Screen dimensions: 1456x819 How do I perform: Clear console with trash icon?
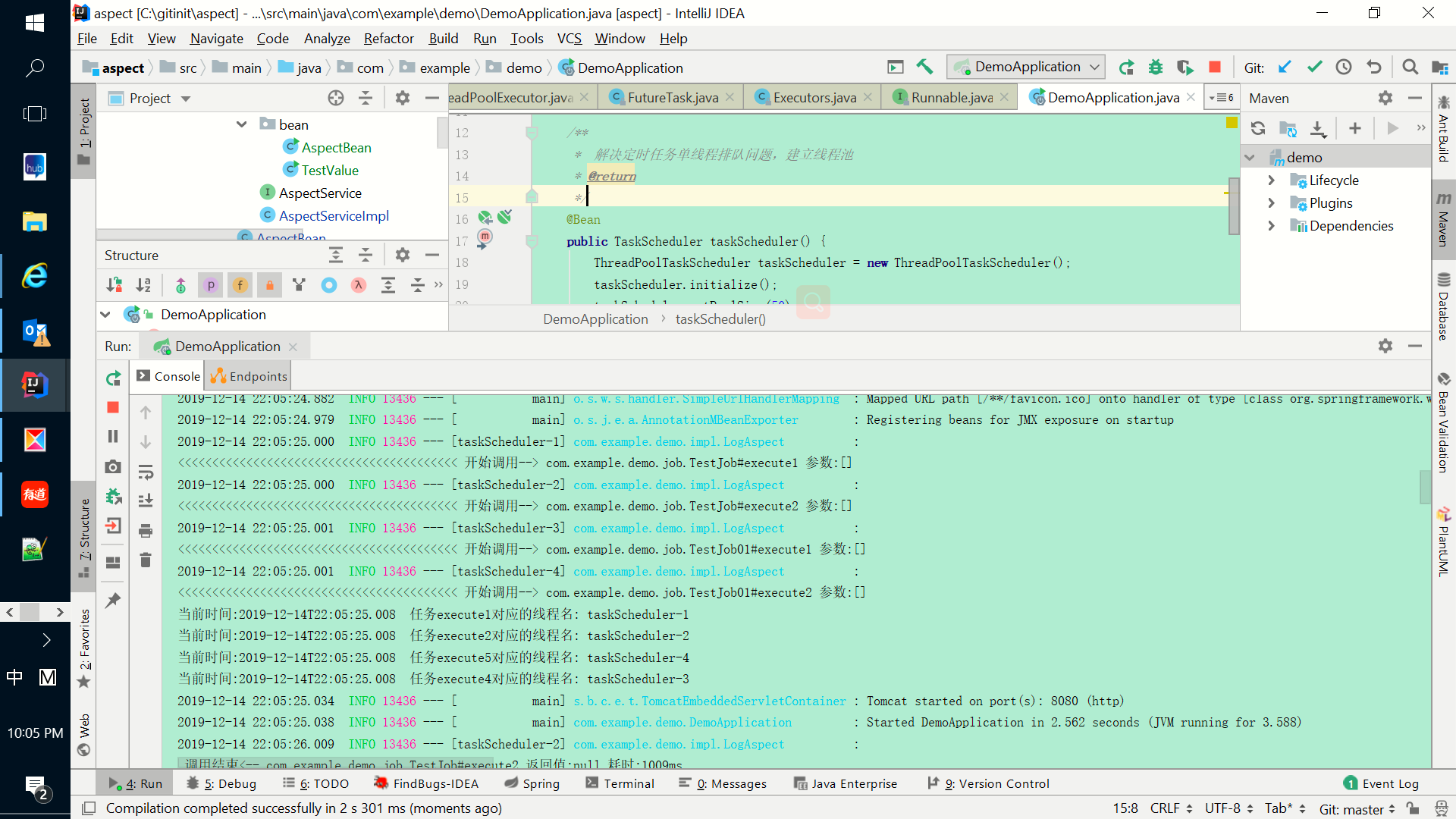pos(146,560)
